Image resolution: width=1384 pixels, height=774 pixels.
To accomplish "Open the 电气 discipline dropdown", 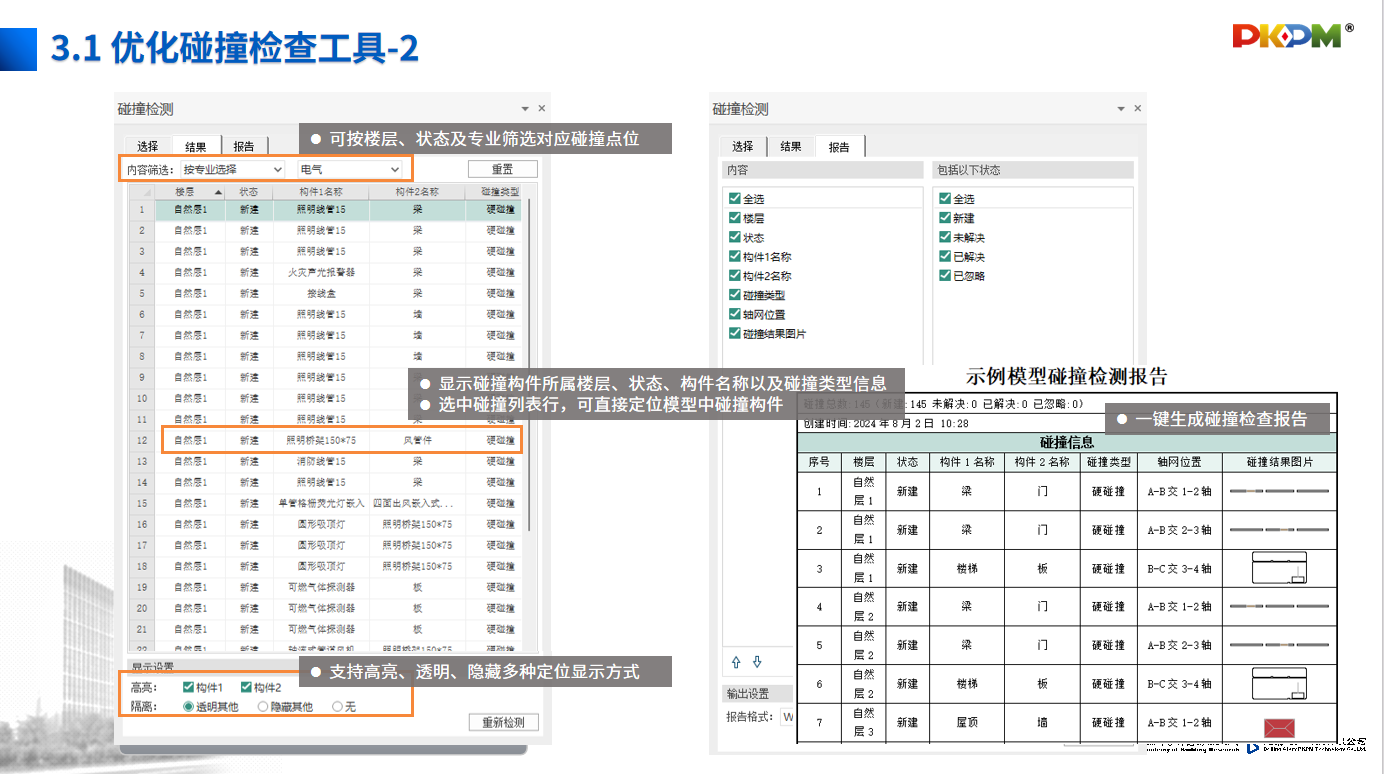I will 394,170.
